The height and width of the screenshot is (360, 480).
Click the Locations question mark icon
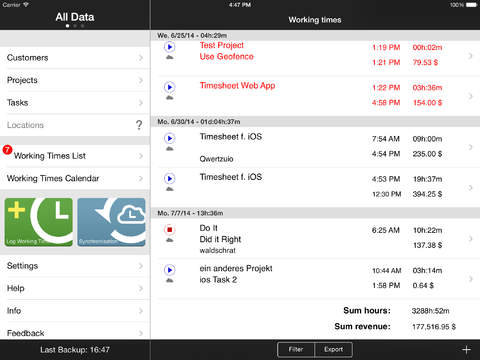[139, 125]
